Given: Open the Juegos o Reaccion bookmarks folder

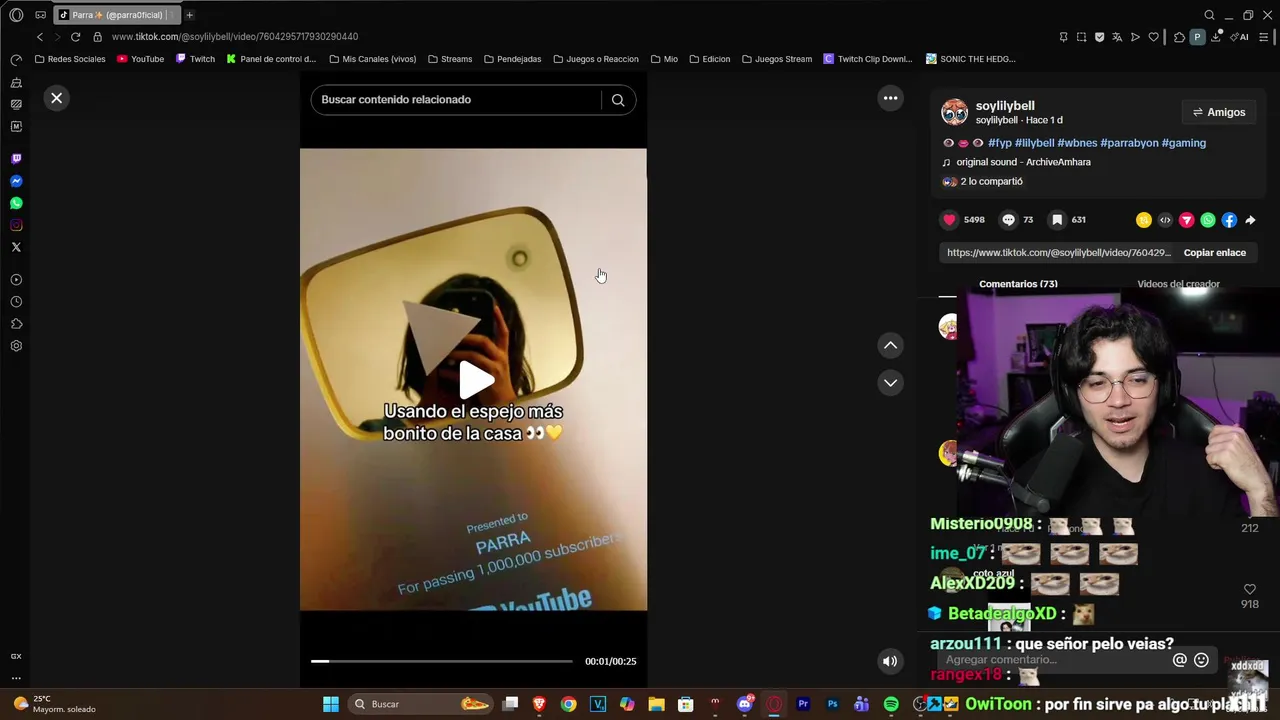Looking at the screenshot, I should coord(595,59).
